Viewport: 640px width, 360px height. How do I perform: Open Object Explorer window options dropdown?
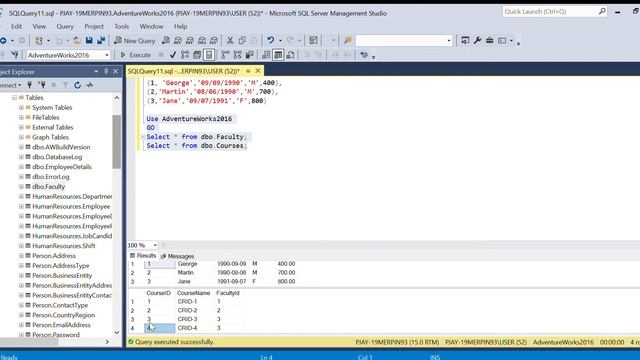click(96, 71)
